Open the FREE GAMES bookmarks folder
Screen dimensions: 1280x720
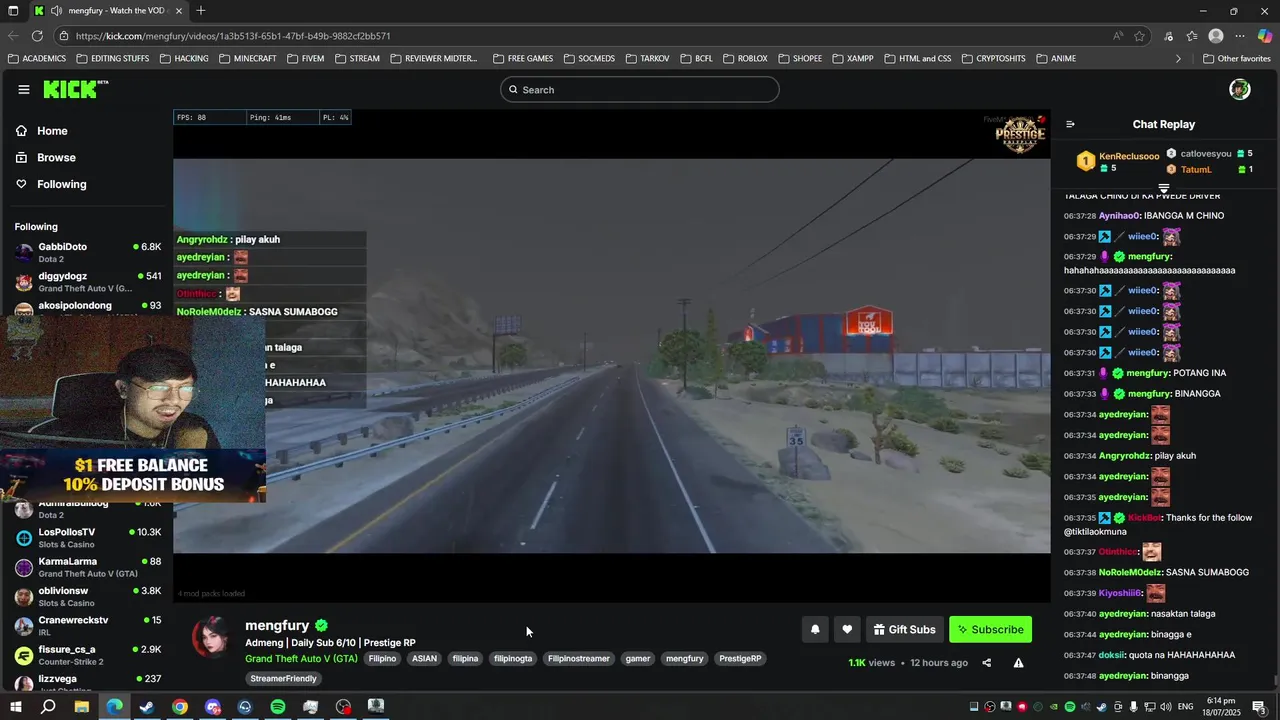(x=523, y=59)
